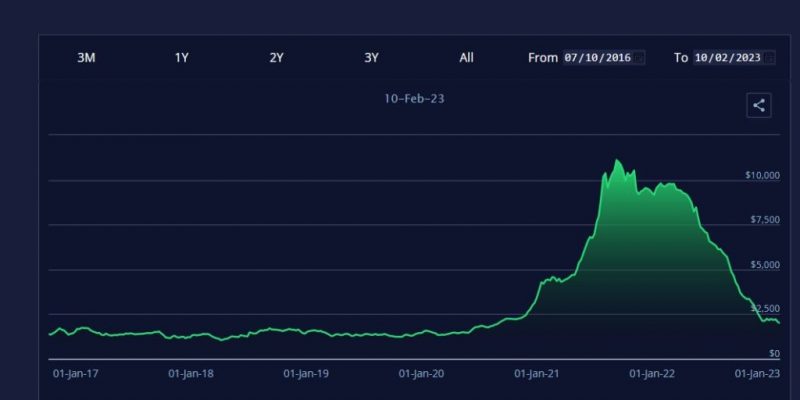
Task: Click the $7,500 axis label
Action: pos(765,219)
